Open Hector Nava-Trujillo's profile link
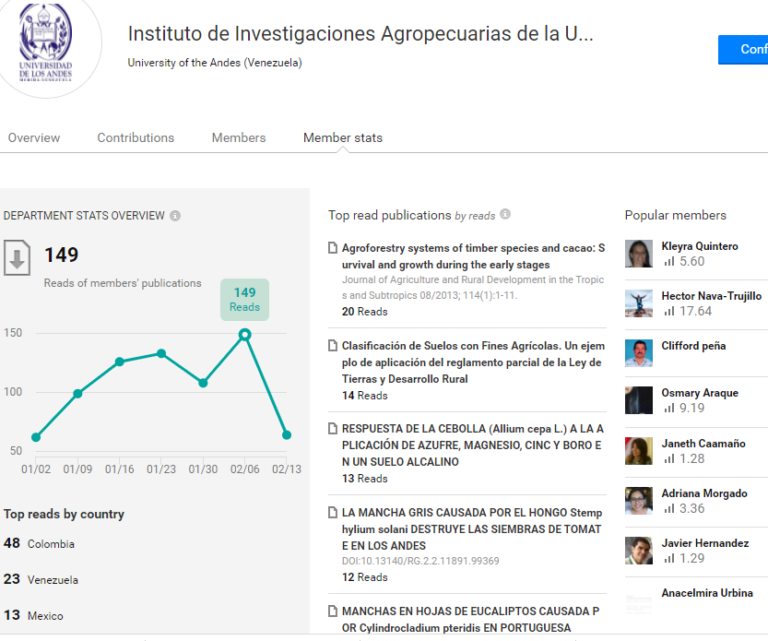Viewport: 768px width, 641px height. pyautogui.click(x=711, y=296)
